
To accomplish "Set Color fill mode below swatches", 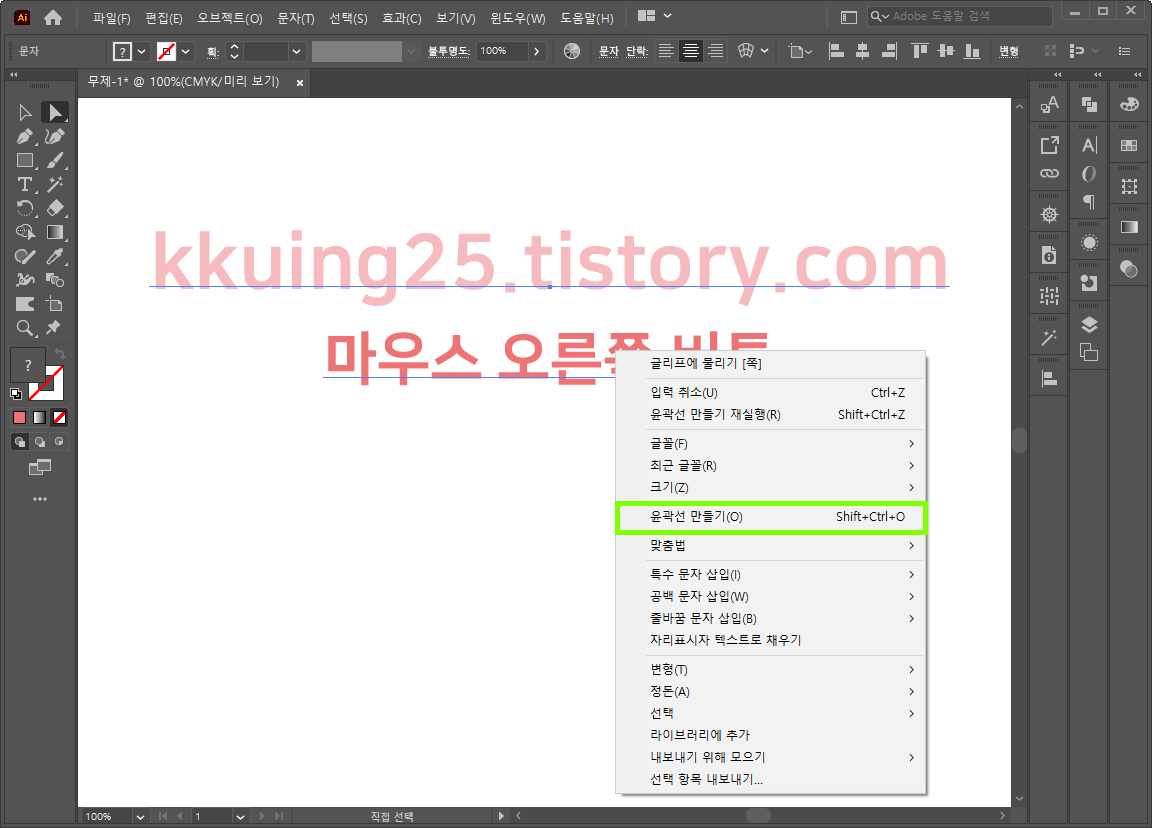I will pos(20,417).
